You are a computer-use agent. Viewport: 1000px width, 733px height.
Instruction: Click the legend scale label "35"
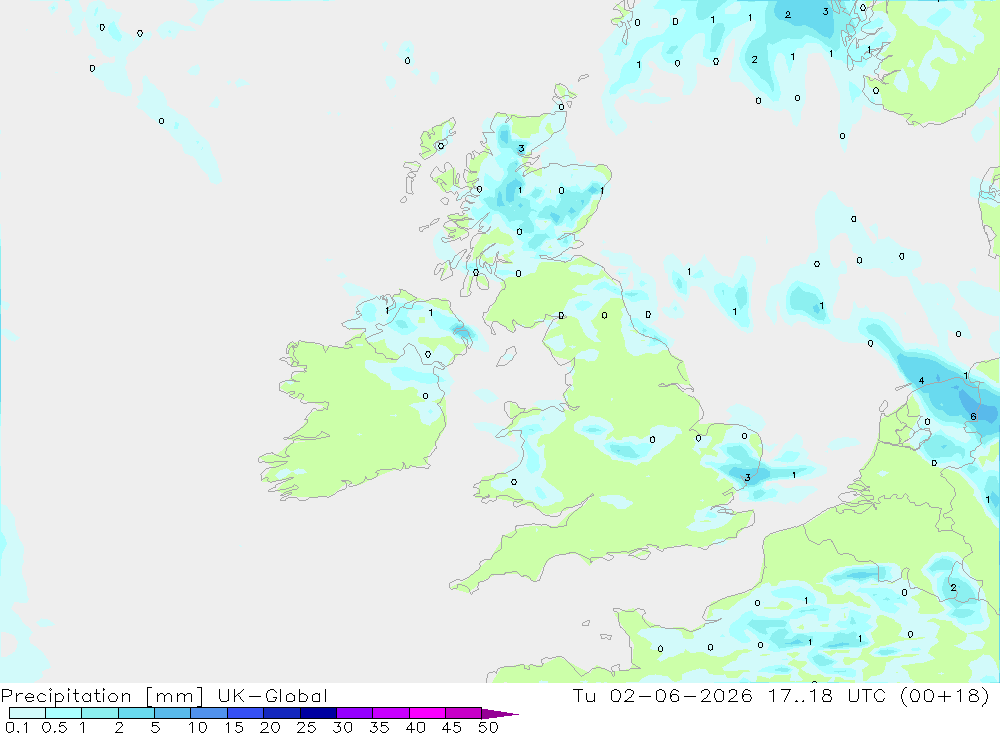[x=379, y=727]
